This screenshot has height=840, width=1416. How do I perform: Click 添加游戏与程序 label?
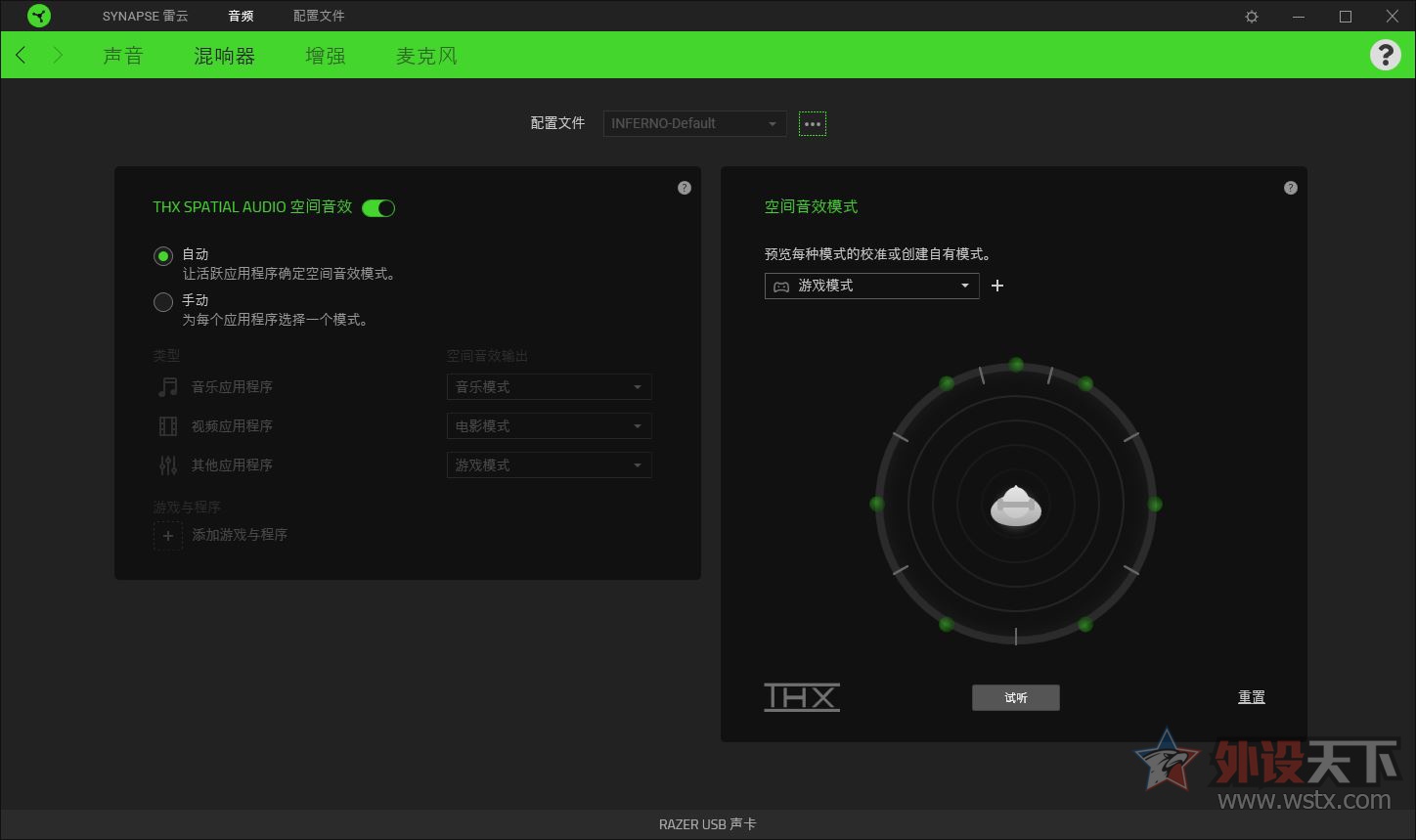click(x=240, y=535)
